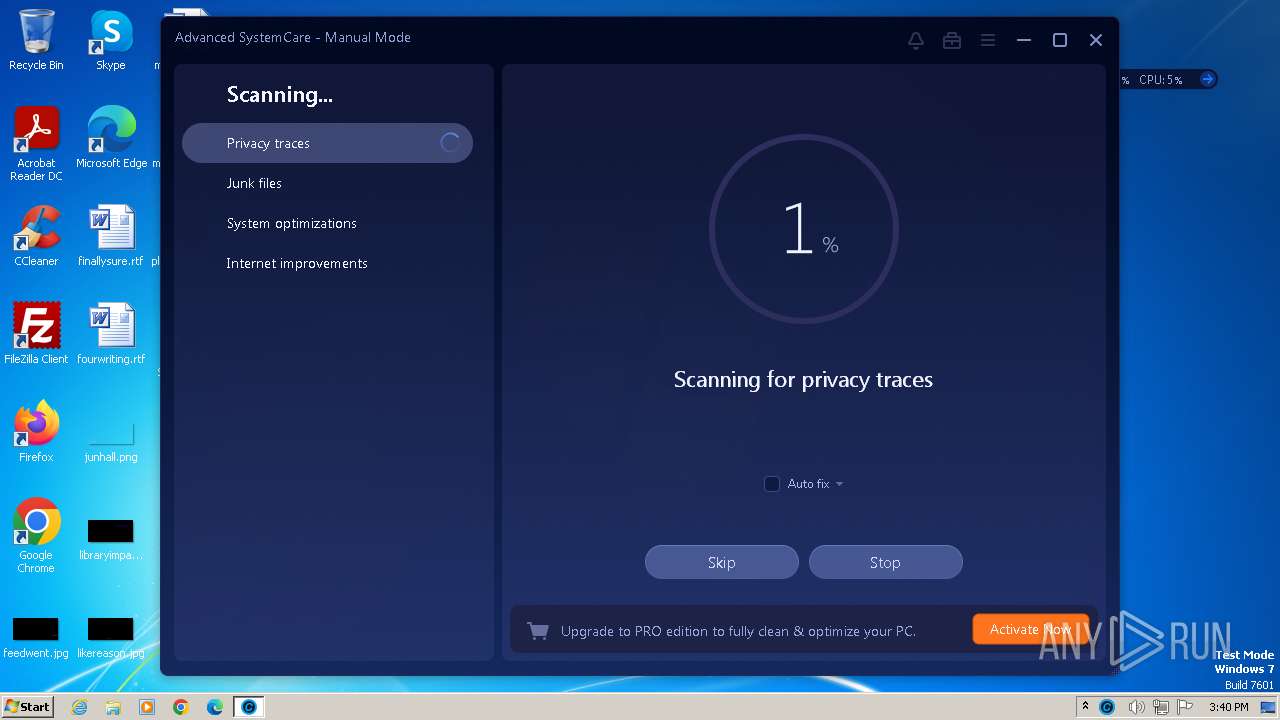Select Privacy traces scan item
The image size is (1280, 720).
coord(327,143)
